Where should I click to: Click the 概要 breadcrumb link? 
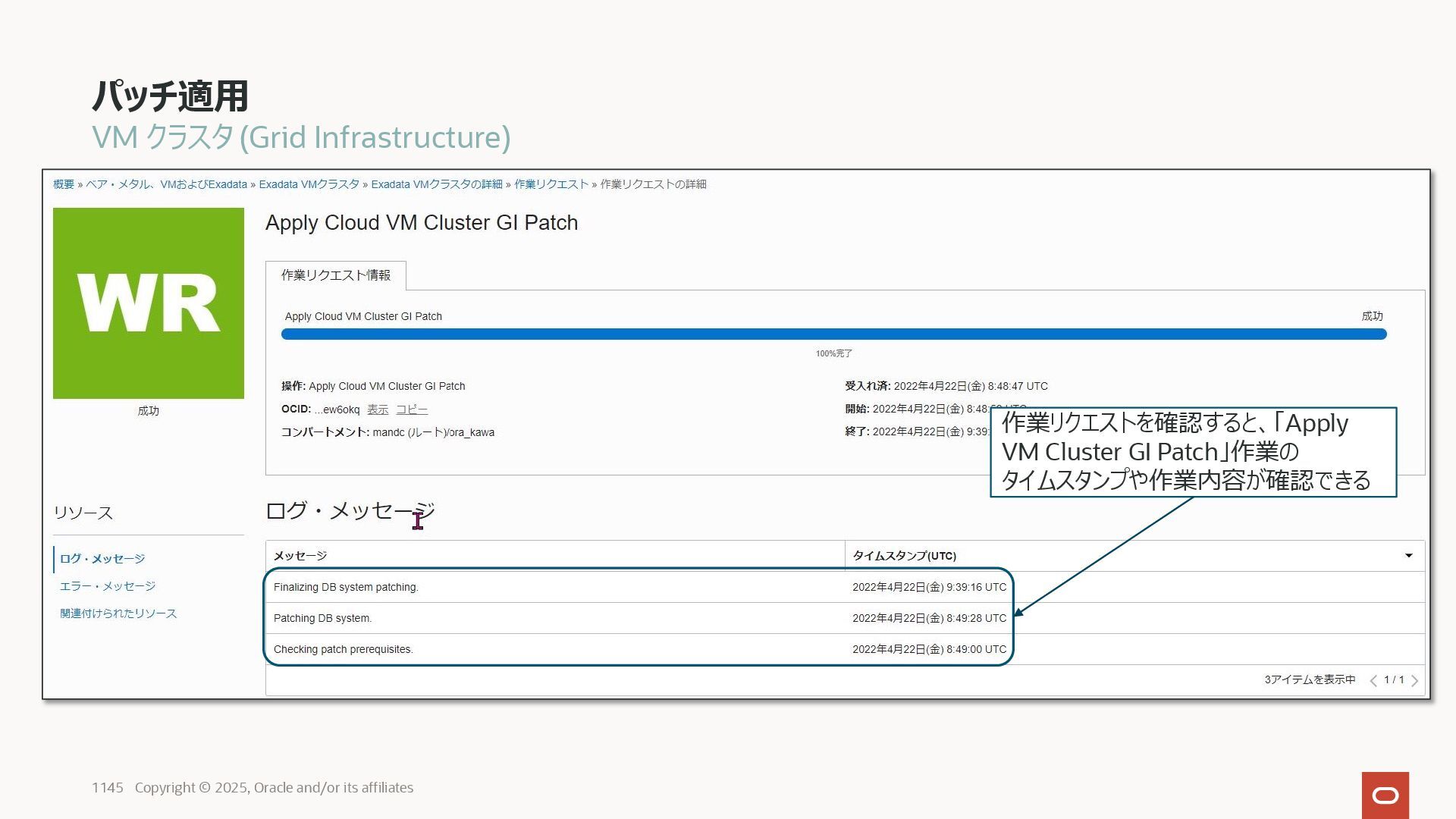pyautogui.click(x=64, y=184)
